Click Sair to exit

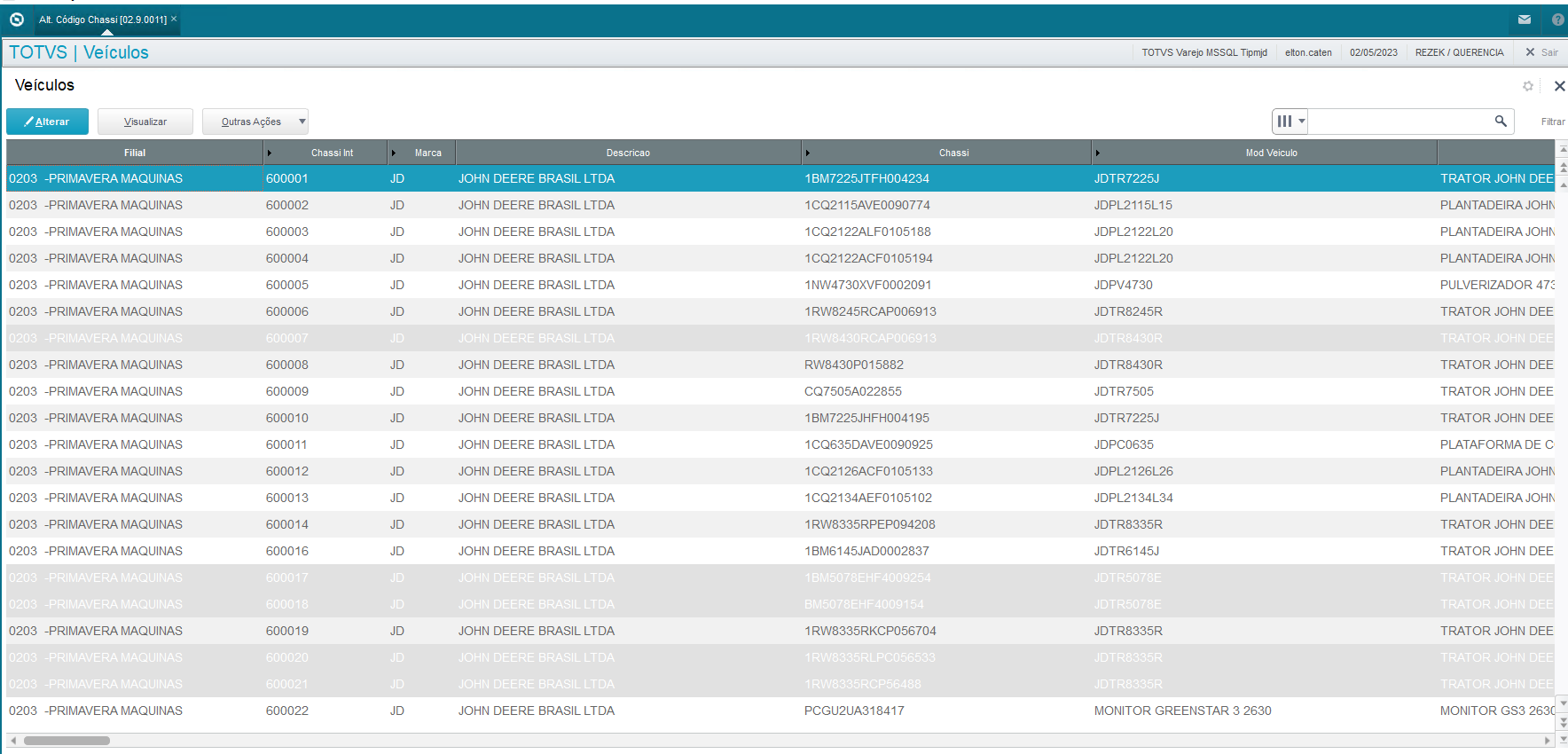(1541, 52)
